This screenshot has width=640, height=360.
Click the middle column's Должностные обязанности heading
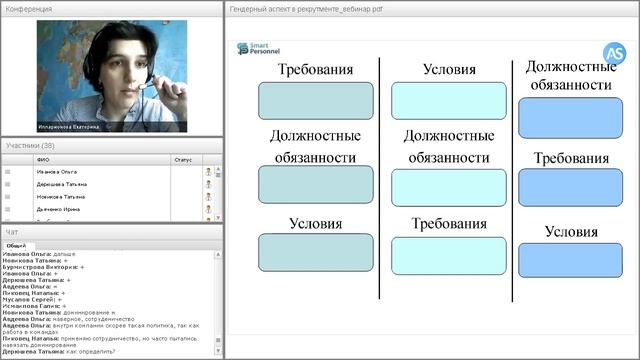tap(449, 147)
